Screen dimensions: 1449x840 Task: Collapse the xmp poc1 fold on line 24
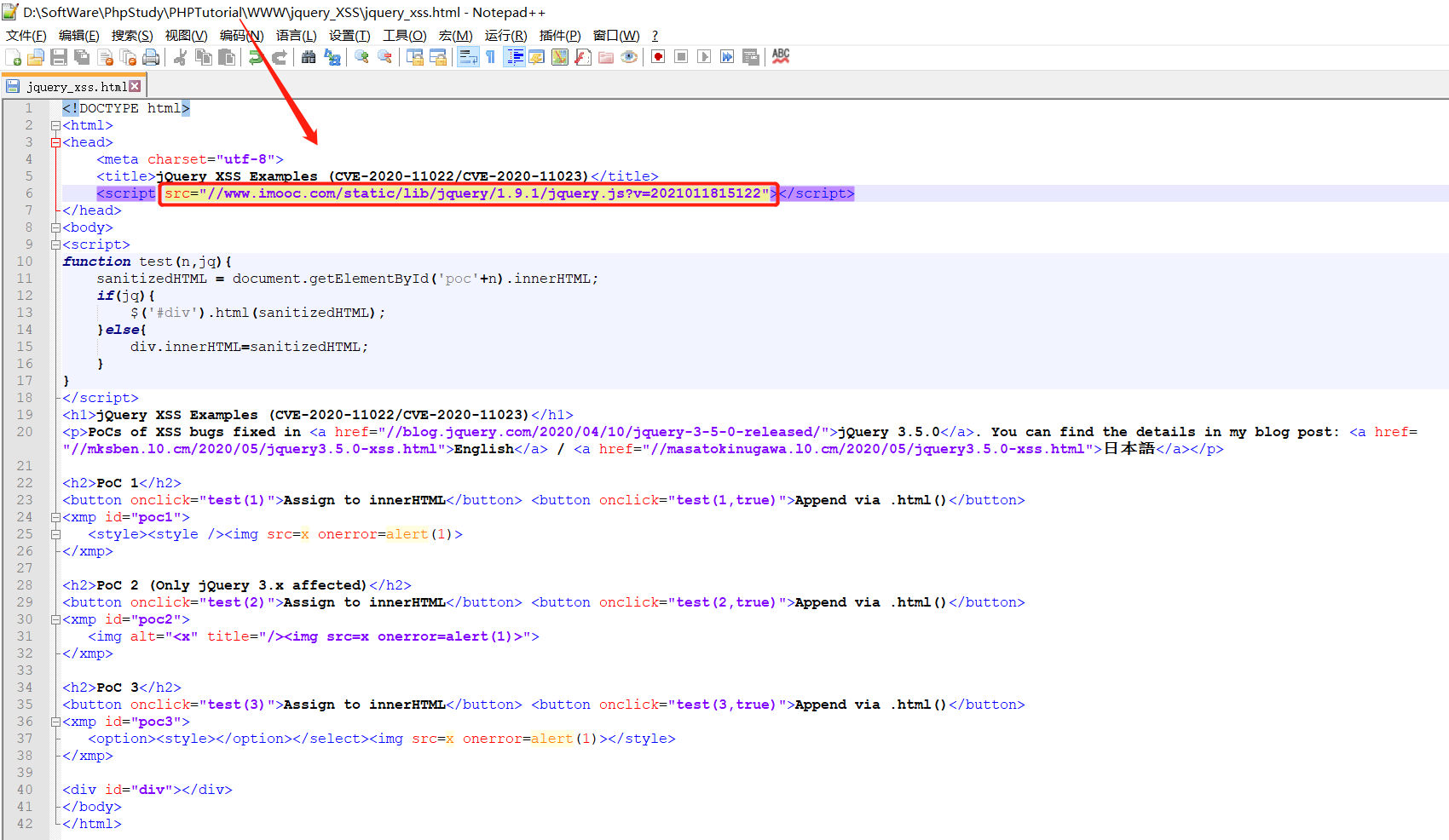55,518
